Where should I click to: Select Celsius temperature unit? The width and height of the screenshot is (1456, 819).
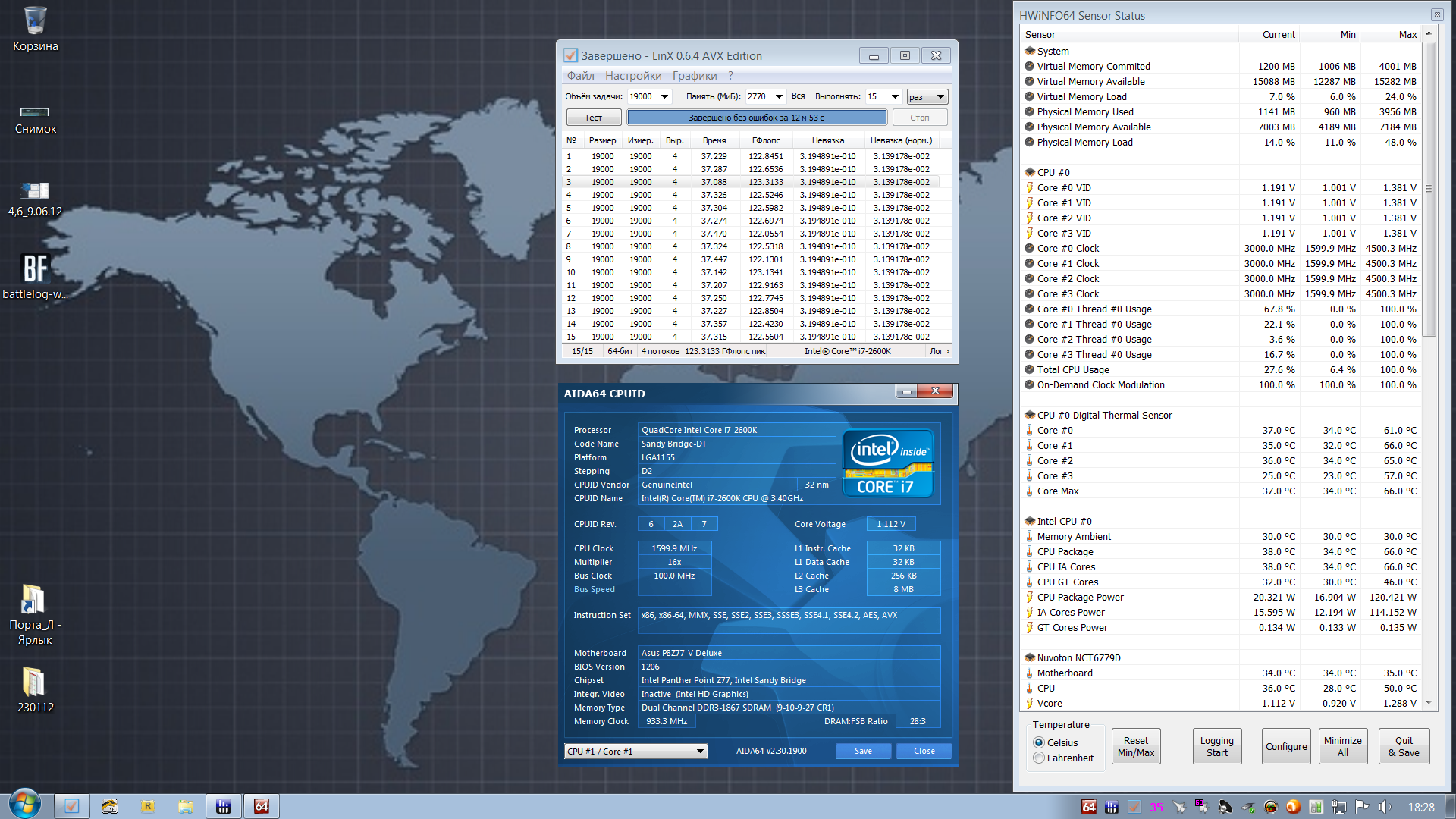[1039, 742]
